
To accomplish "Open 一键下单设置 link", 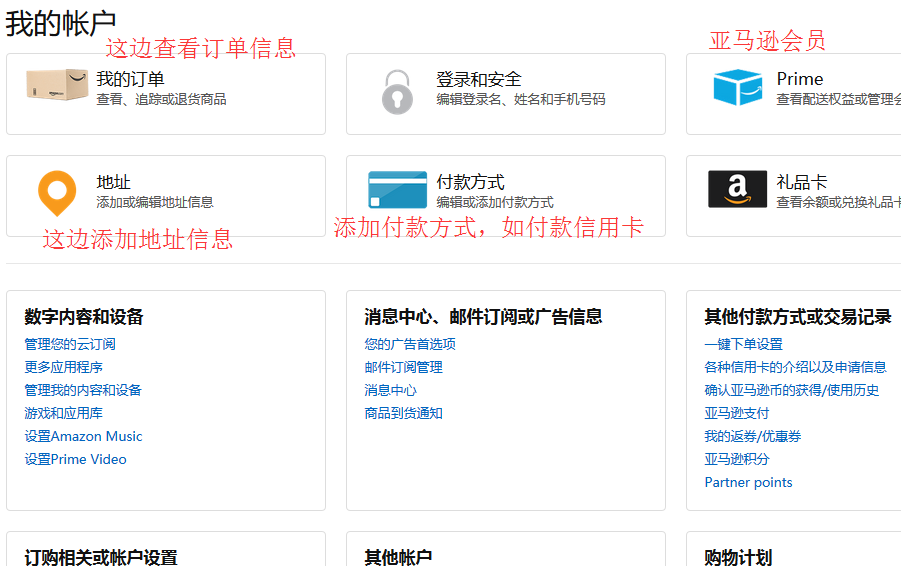I will click(x=744, y=344).
